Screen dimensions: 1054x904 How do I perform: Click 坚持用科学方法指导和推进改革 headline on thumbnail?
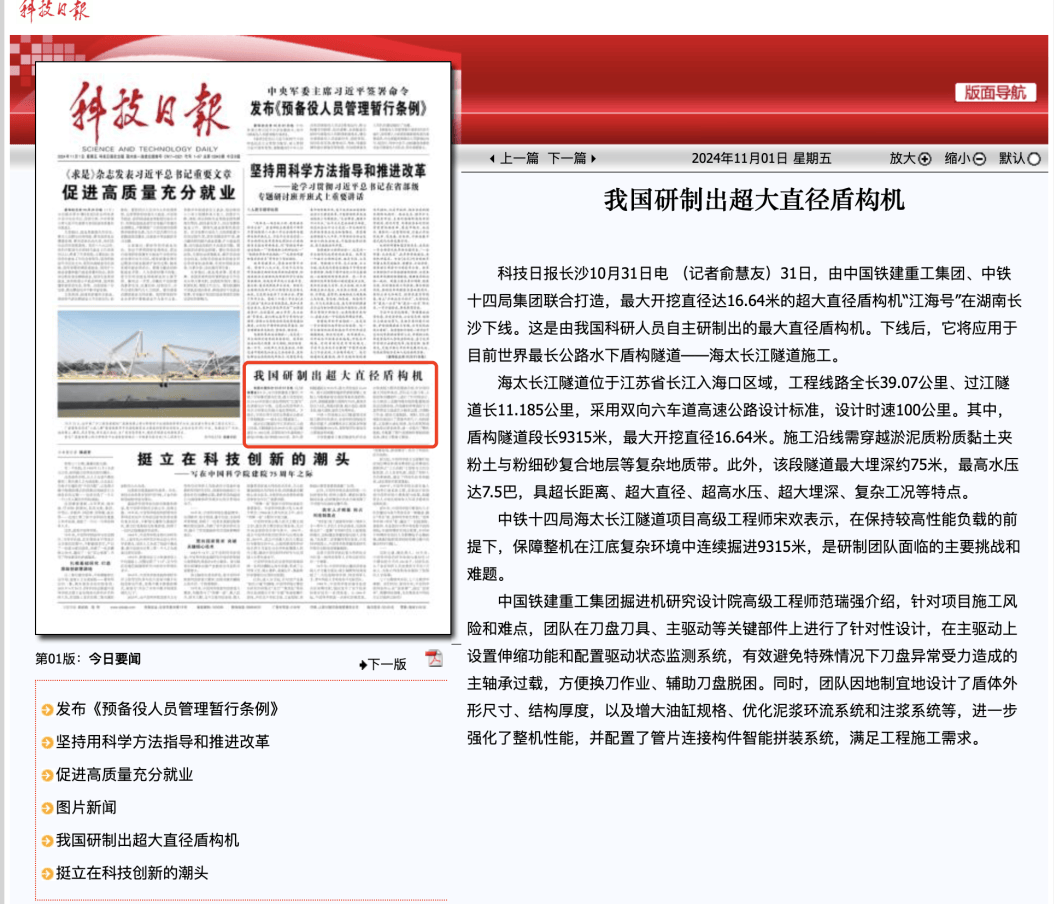click(x=338, y=171)
